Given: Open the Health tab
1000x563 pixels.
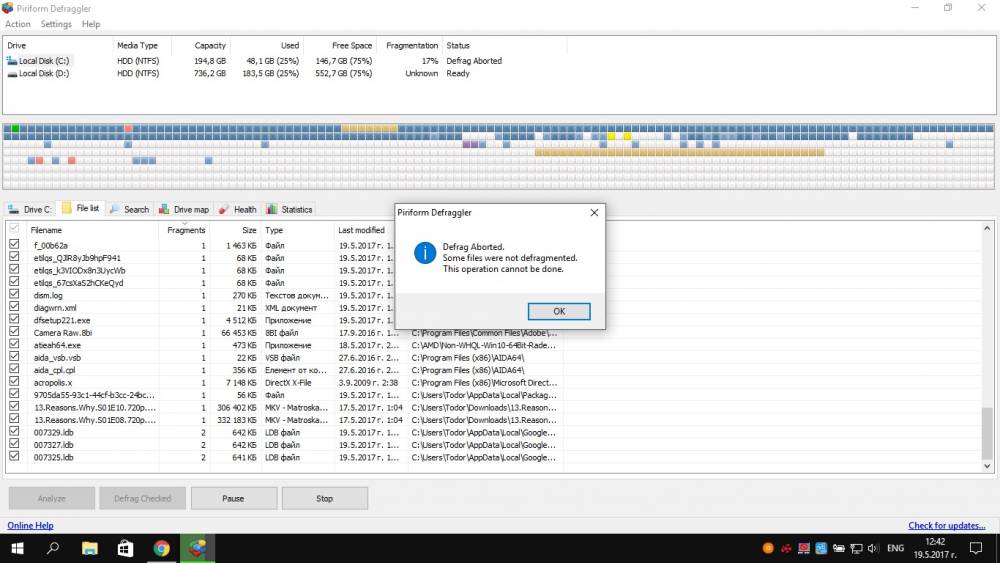Looking at the screenshot, I should [237, 209].
